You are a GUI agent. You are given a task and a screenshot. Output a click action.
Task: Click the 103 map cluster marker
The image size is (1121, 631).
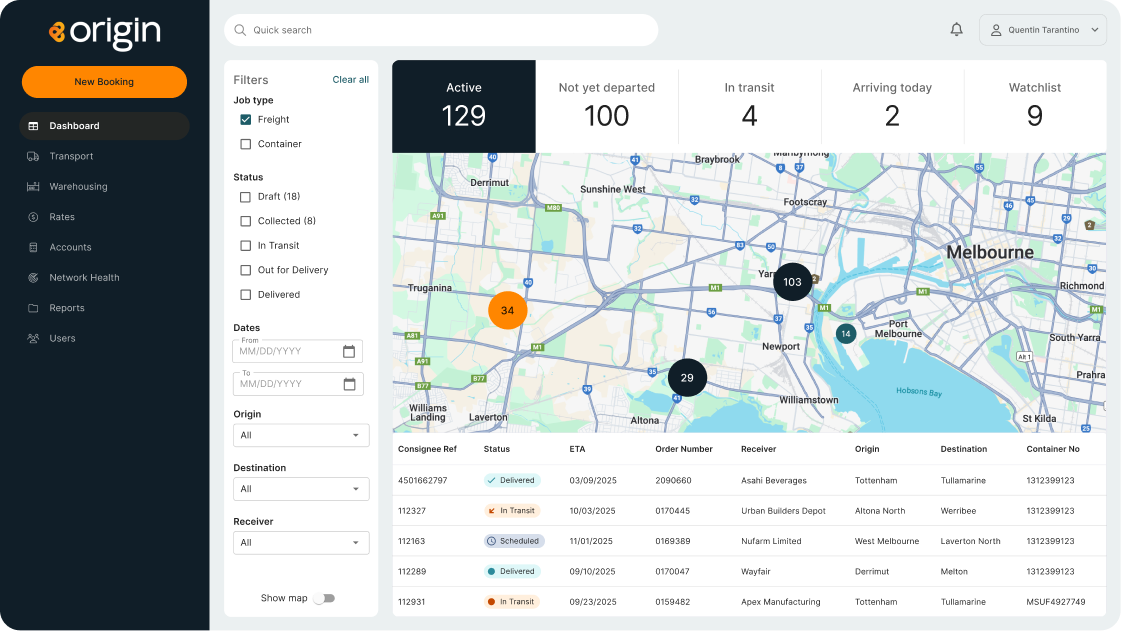(792, 282)
